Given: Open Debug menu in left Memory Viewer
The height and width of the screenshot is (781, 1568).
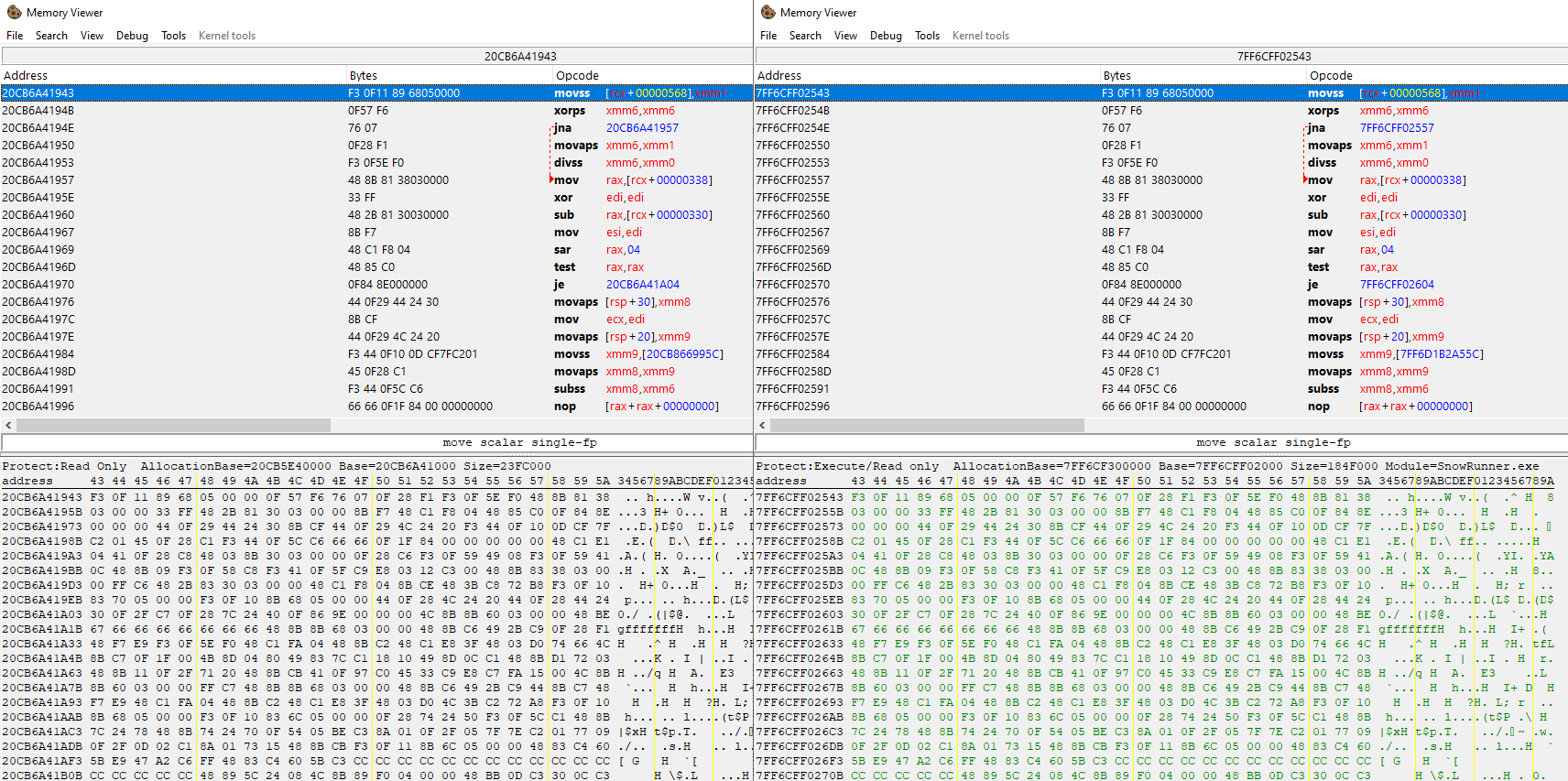Looking at the screenshot, I should pos(132,36).
